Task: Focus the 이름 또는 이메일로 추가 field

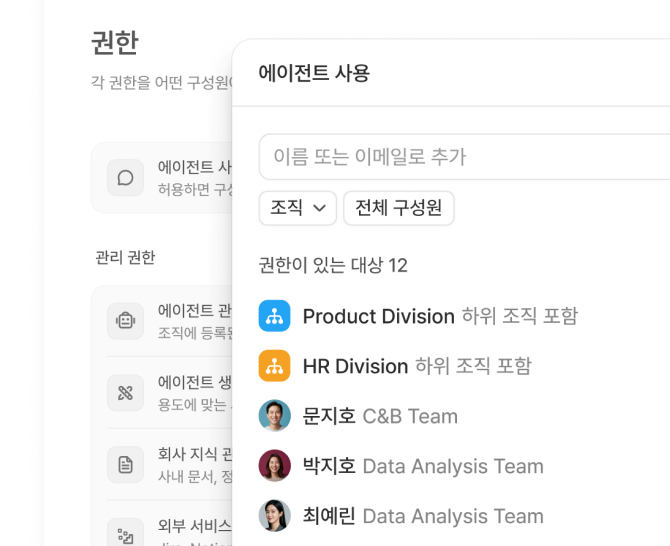Action: pyautogui.click(x=464, y=157)
